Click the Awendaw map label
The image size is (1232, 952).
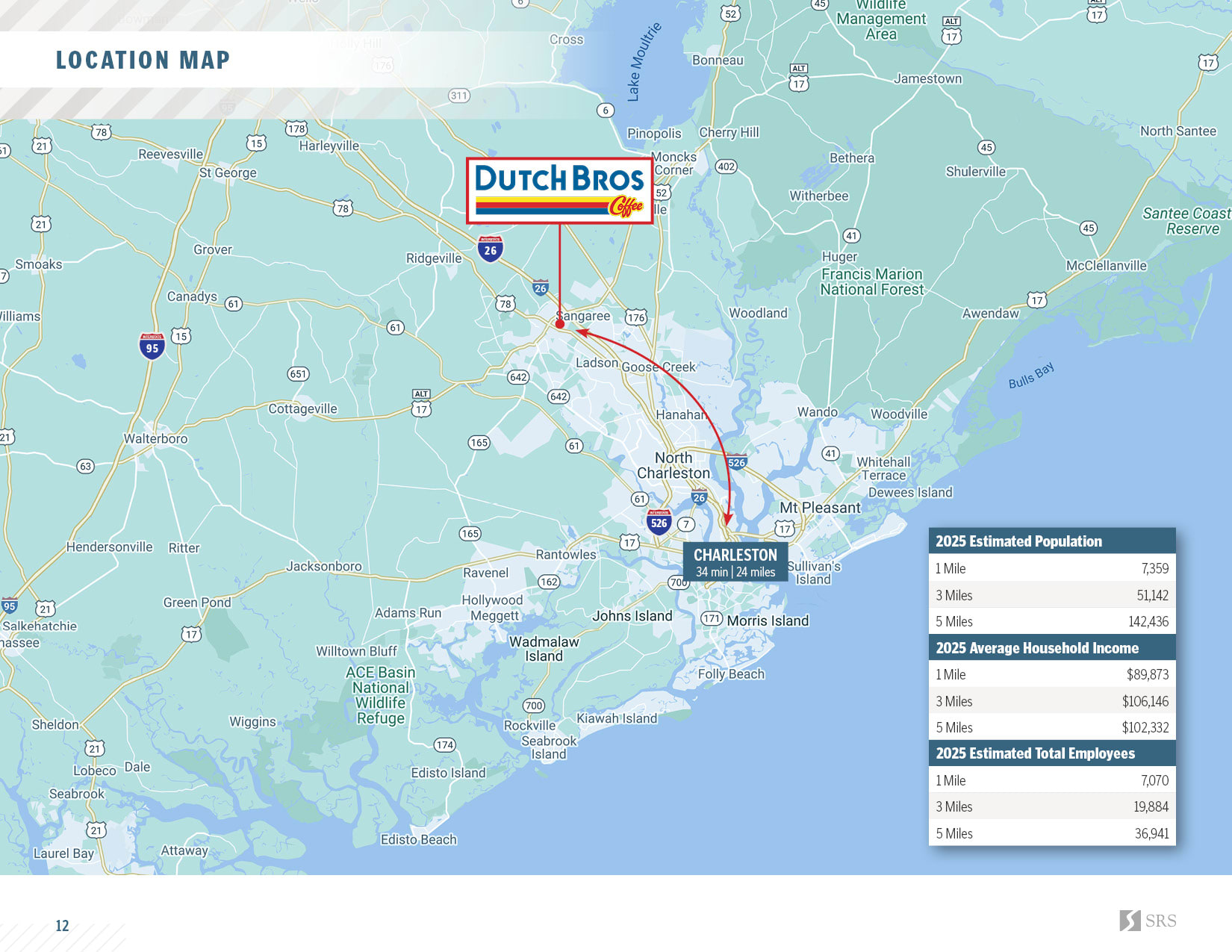tap(990, 314)
